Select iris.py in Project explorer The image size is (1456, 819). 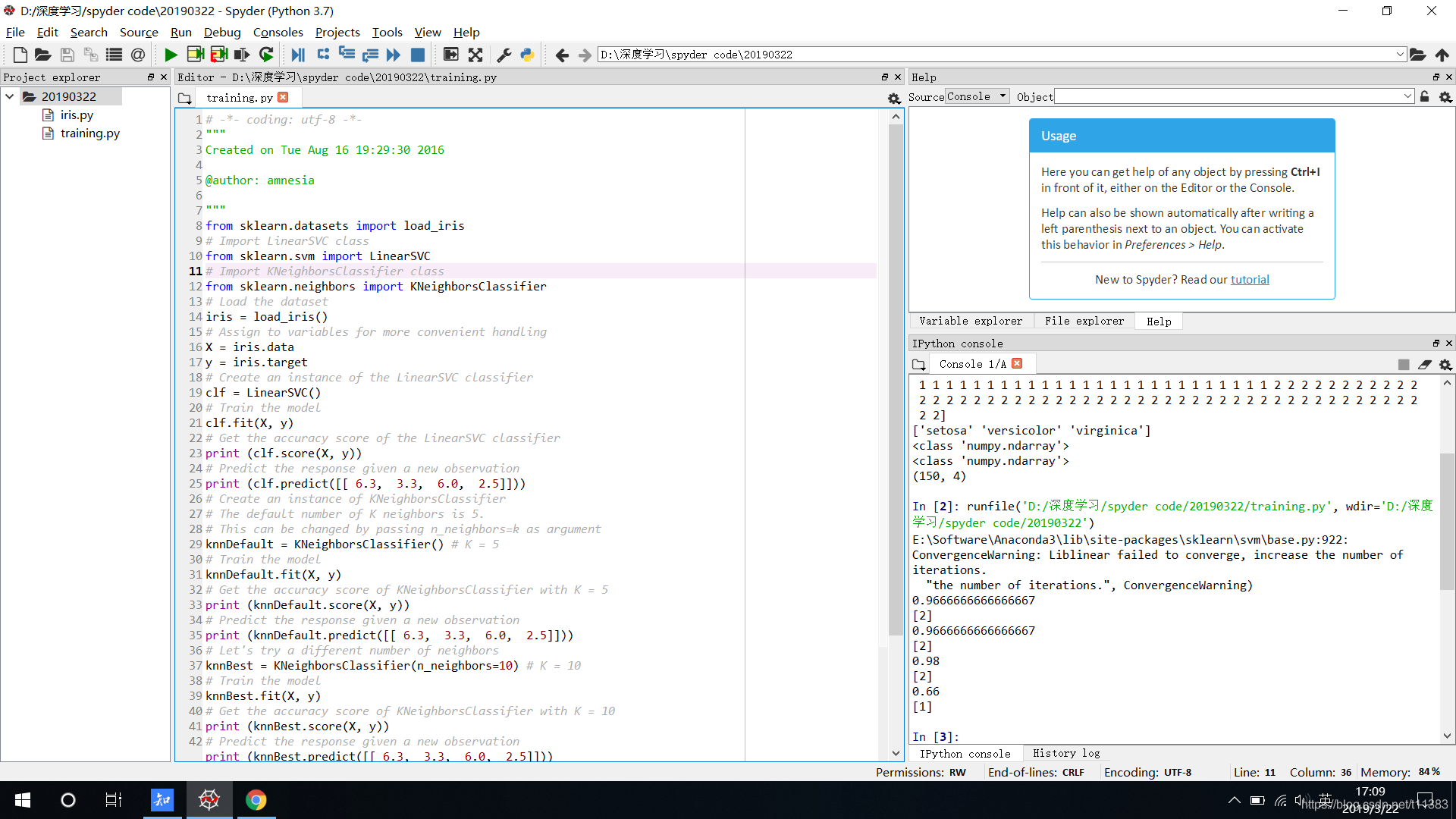[x=77, y=115]
